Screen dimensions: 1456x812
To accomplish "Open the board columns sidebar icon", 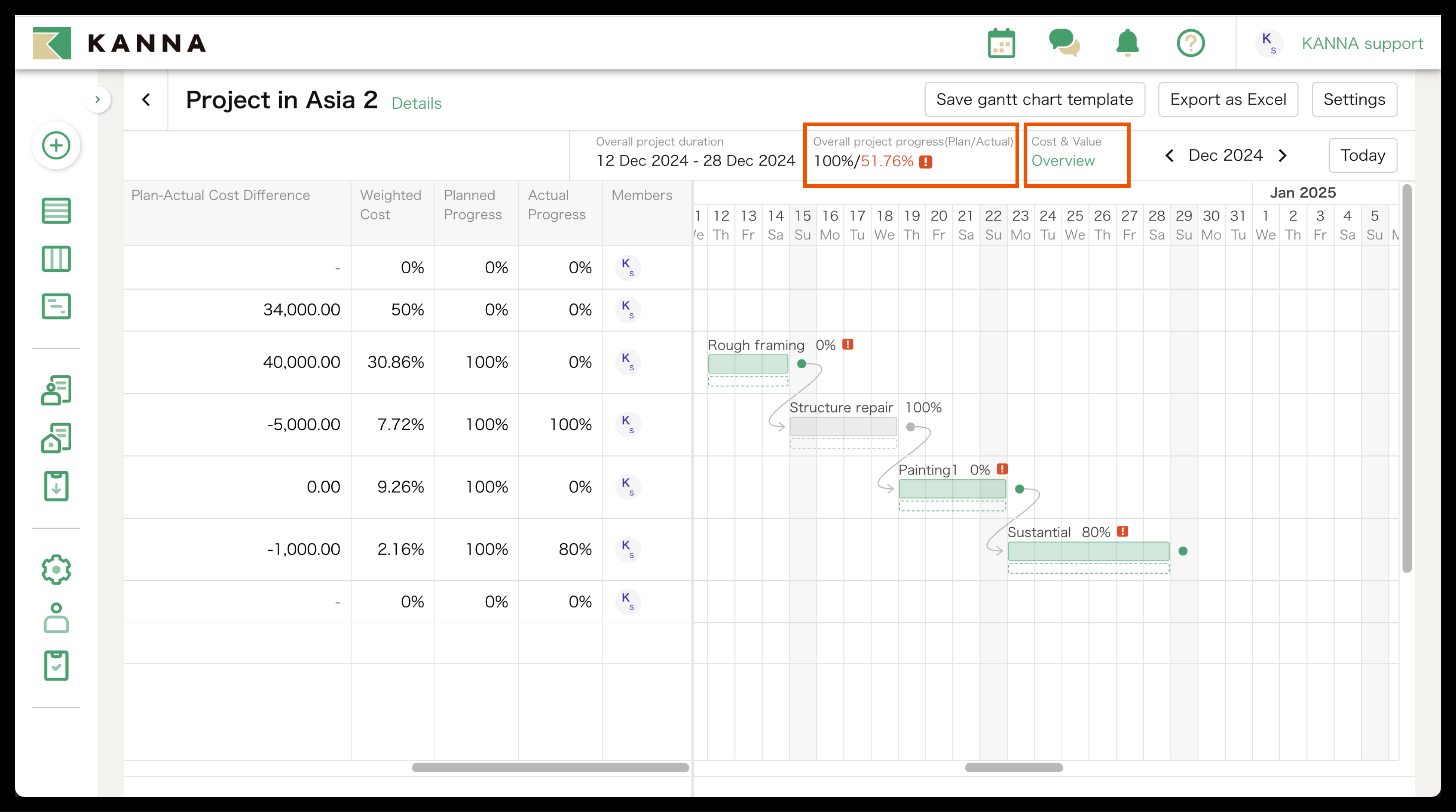I will point(56,259).
